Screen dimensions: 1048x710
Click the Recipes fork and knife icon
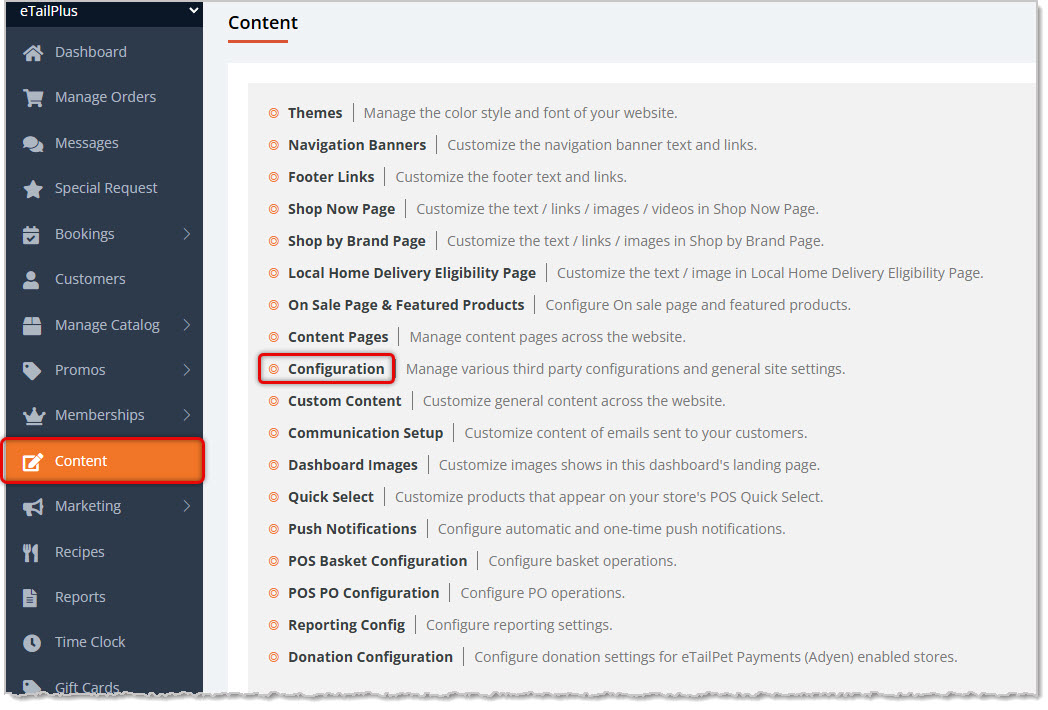31,552
